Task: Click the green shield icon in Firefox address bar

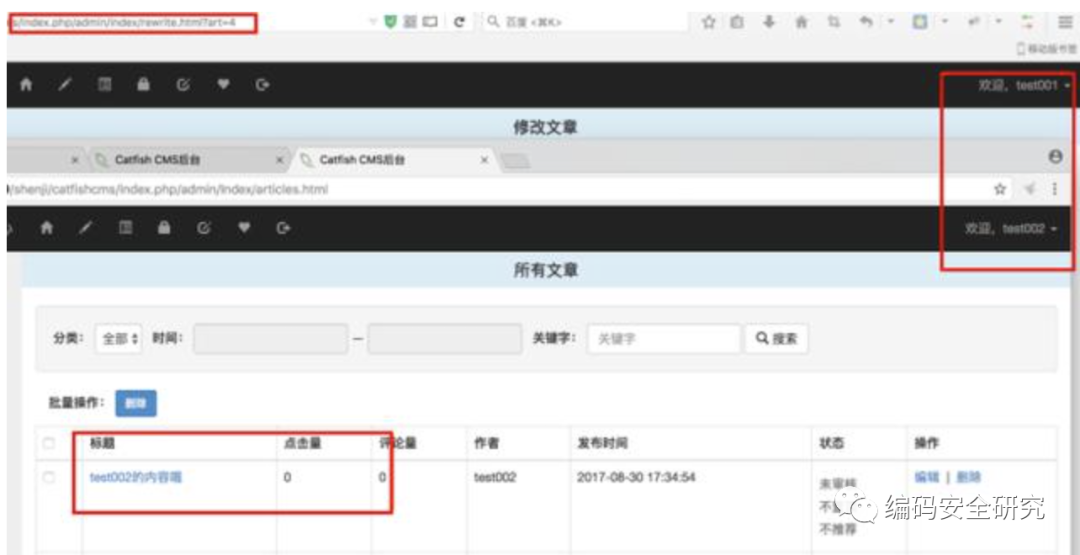Action: pyautogui.click(x=391, y=22)
